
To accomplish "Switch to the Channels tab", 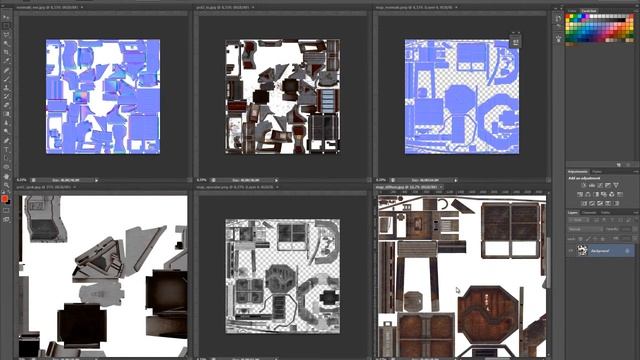I will pyautogui.click(x=589, y=212).
